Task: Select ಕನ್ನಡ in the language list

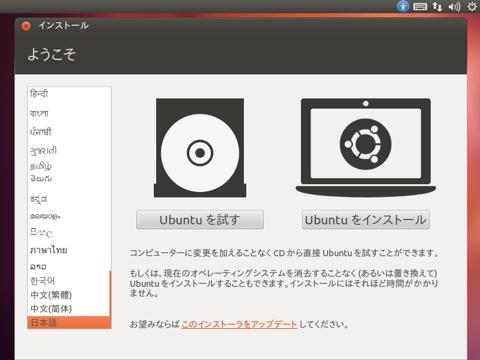Action: pos(68,199)
